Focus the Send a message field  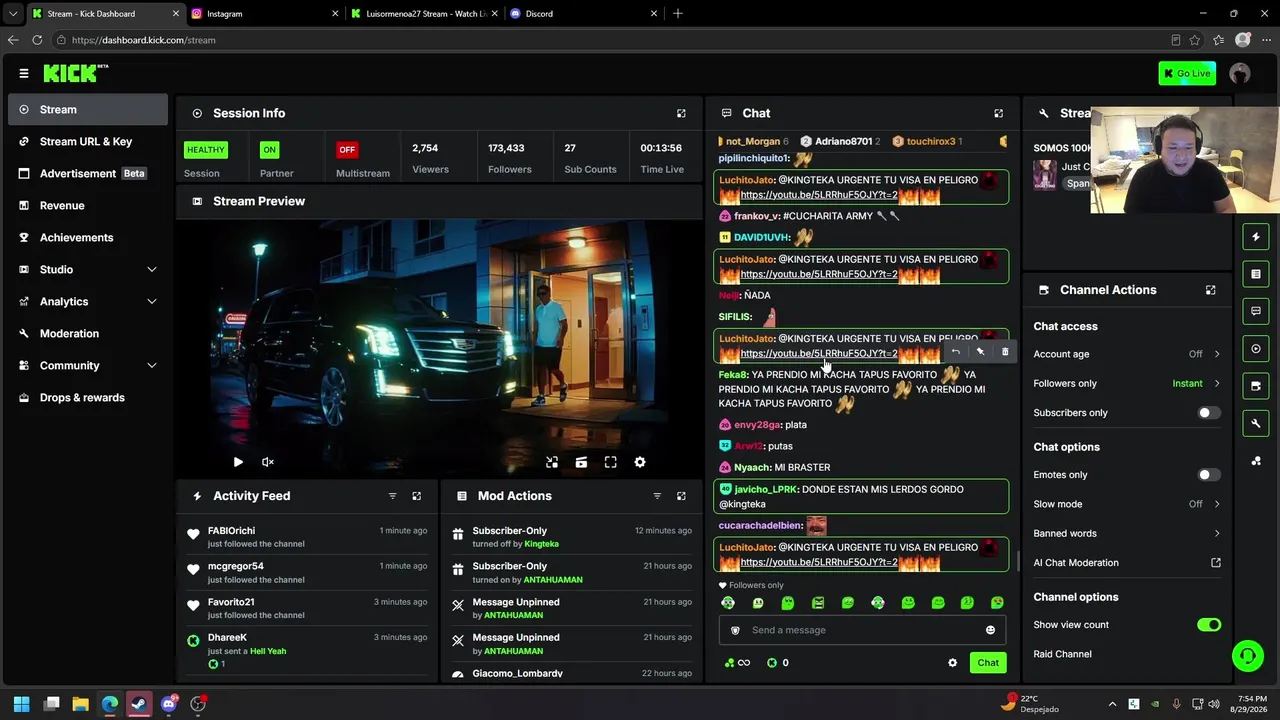[862, 630]
